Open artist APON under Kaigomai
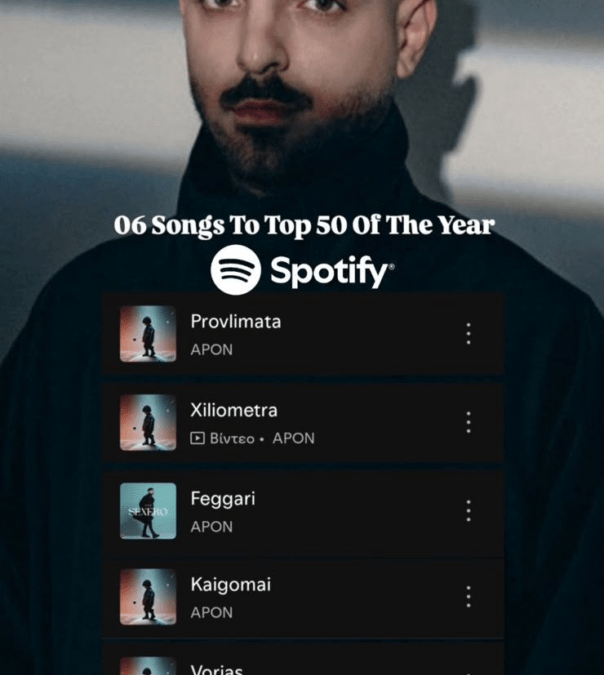 (x=211, y=613)
